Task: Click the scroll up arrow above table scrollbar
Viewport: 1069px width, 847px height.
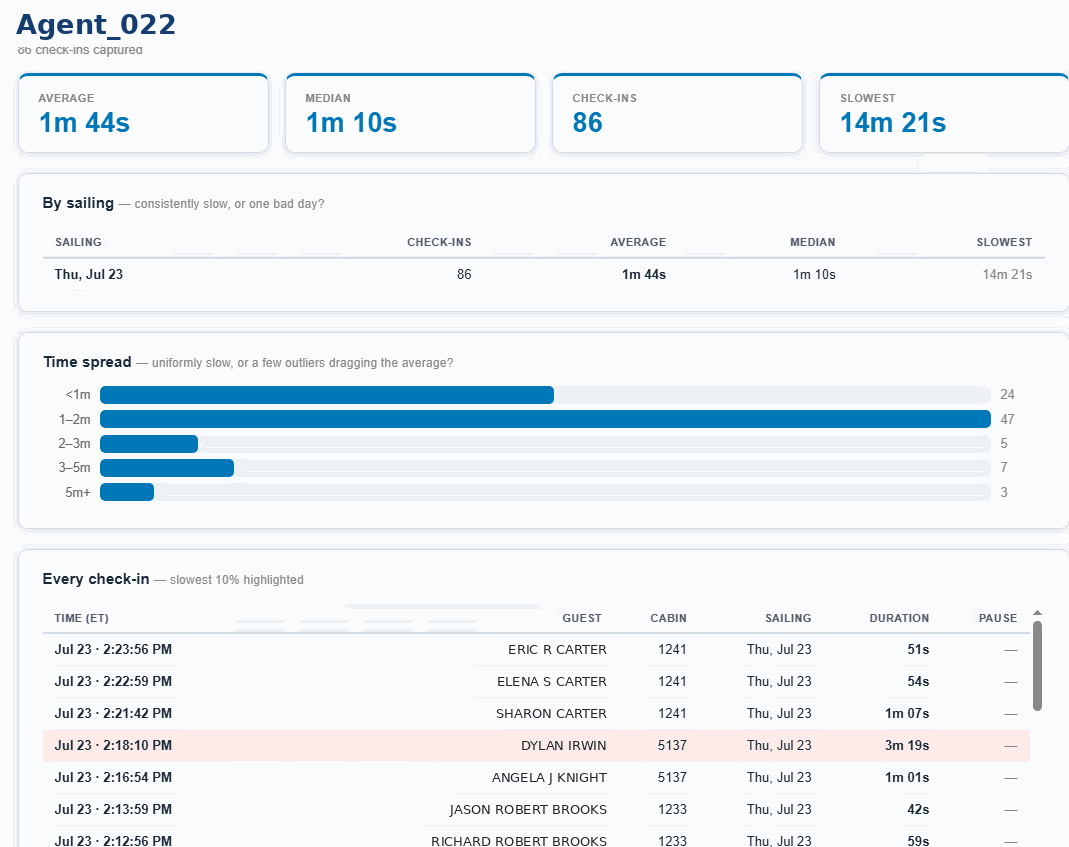Action: pyautogui.click(x=1037, y=612)
